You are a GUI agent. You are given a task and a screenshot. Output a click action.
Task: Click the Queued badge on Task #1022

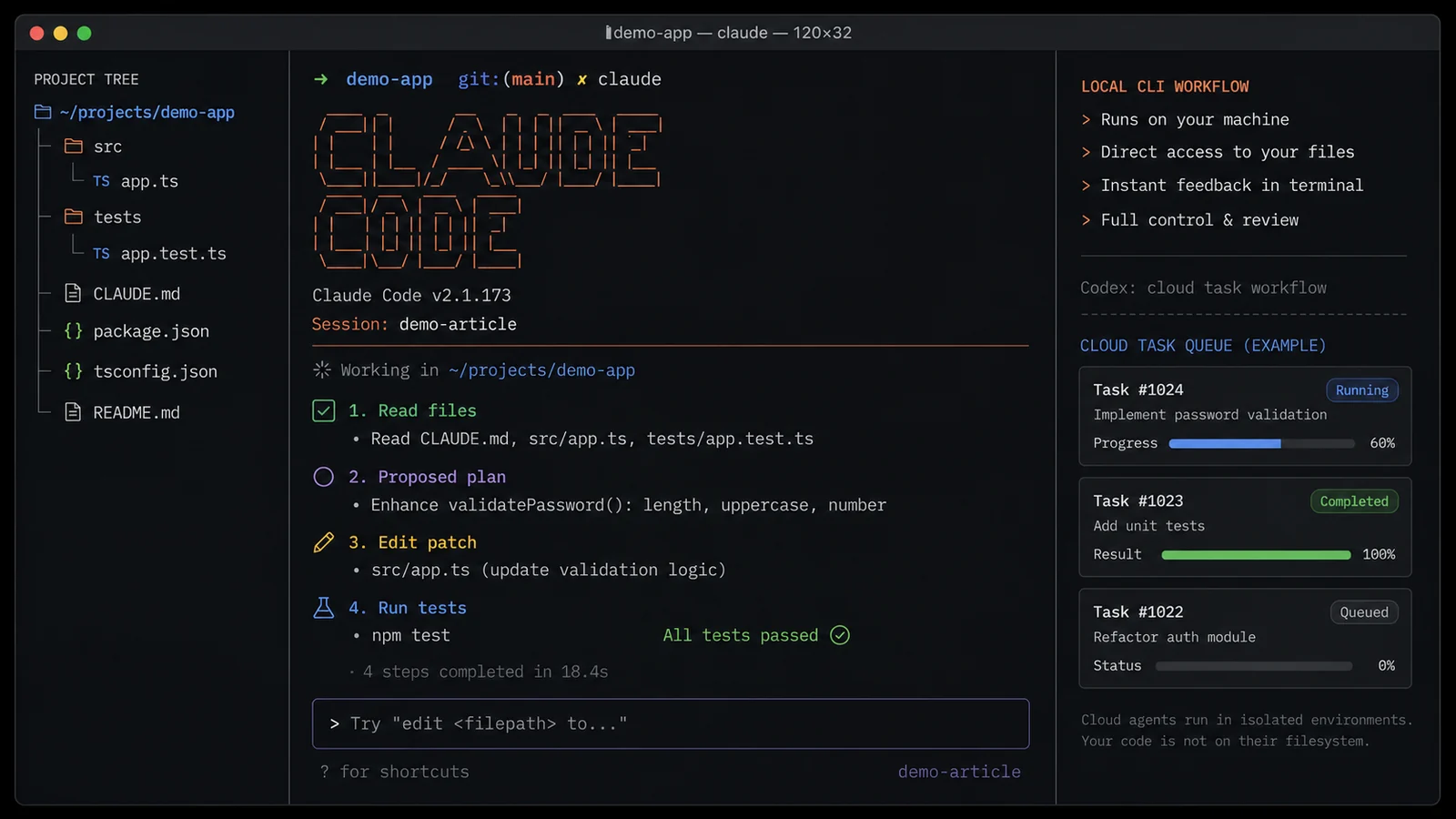1363,612
